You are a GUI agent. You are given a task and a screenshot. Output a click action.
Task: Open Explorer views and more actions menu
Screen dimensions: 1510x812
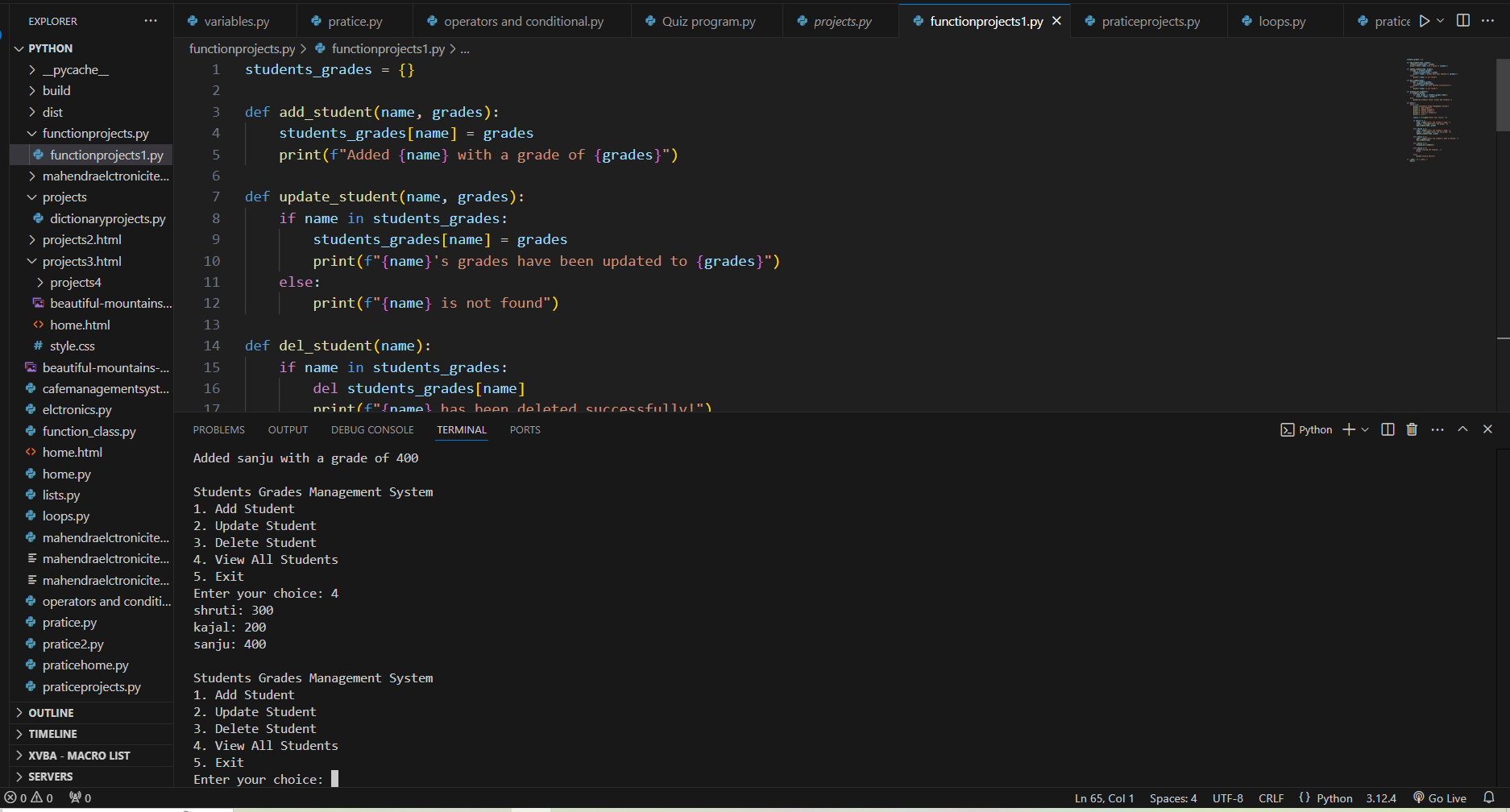coord(151,21)
